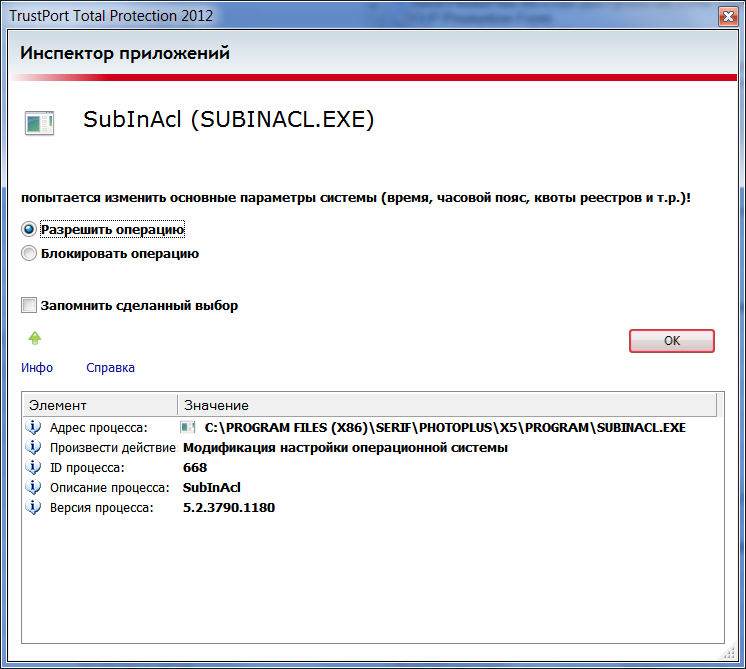Select the Адрес процесса row label
Viewport: 746px width, 669px height.
pos(98,427)
